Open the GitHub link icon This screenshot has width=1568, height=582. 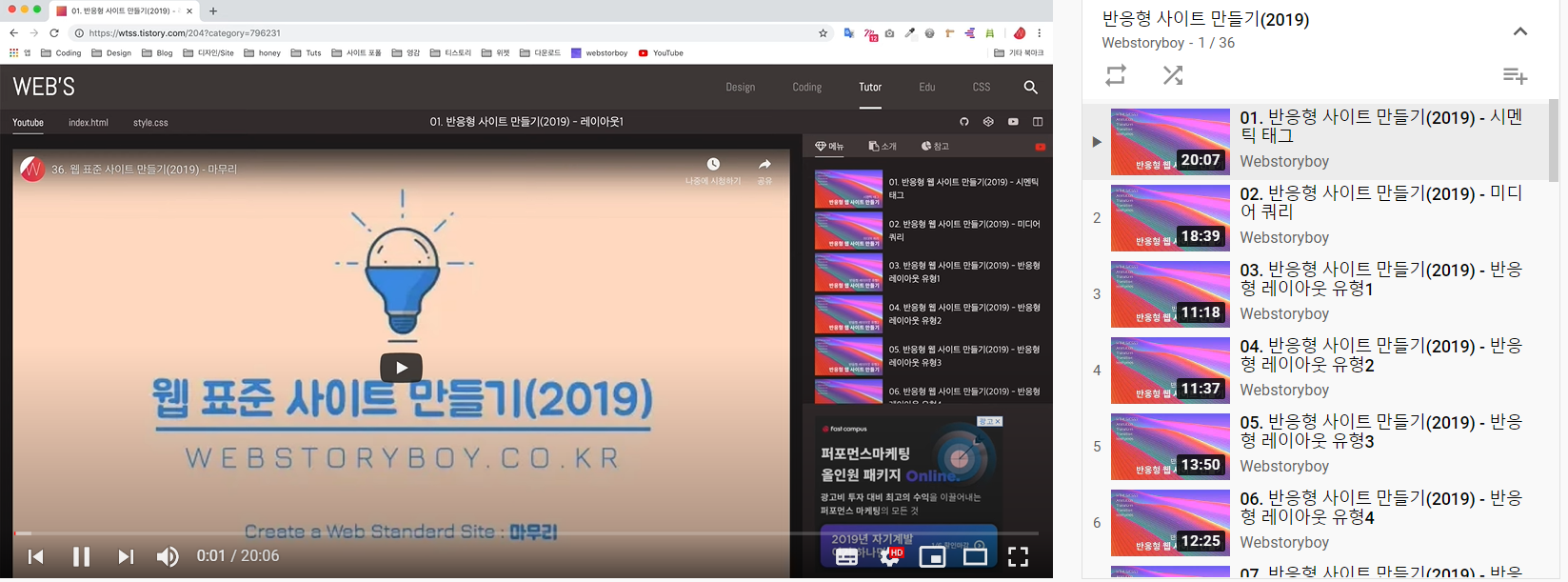click(x=963, y=122)
